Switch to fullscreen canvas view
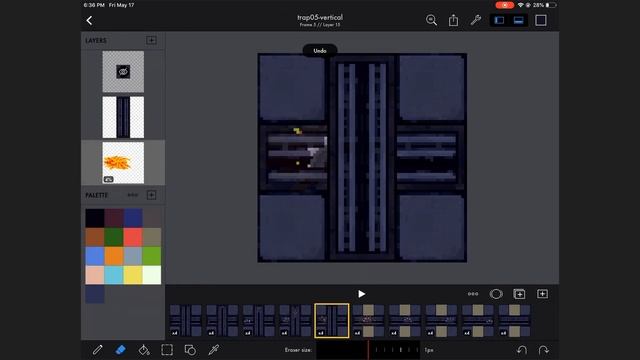The width and height of the screenshot is (640, 360). click(541, 20)
